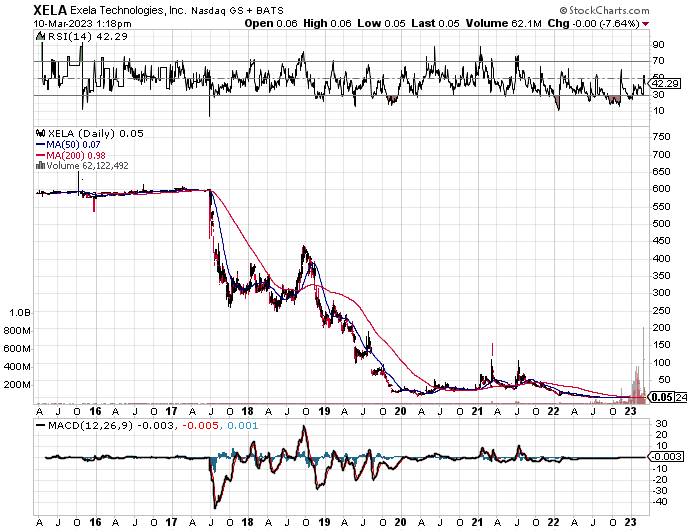
Task: Click the blue 0.001 MACD histogram value
Action: [x=242, y=426]
